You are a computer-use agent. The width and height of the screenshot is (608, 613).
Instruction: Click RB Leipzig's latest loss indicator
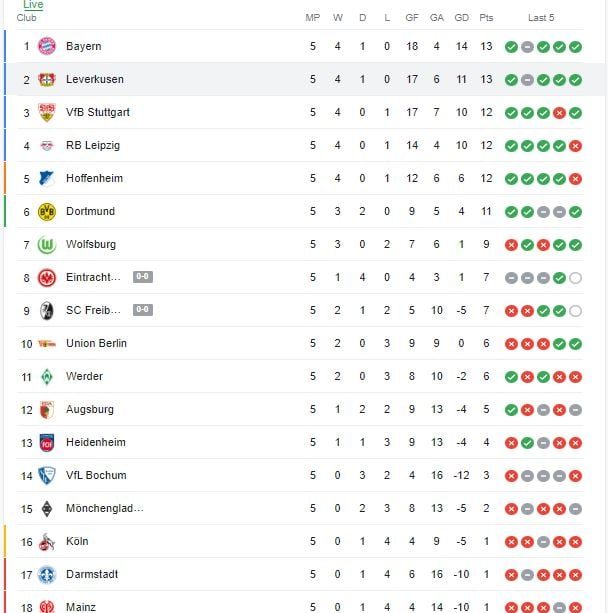coord(575,145)
